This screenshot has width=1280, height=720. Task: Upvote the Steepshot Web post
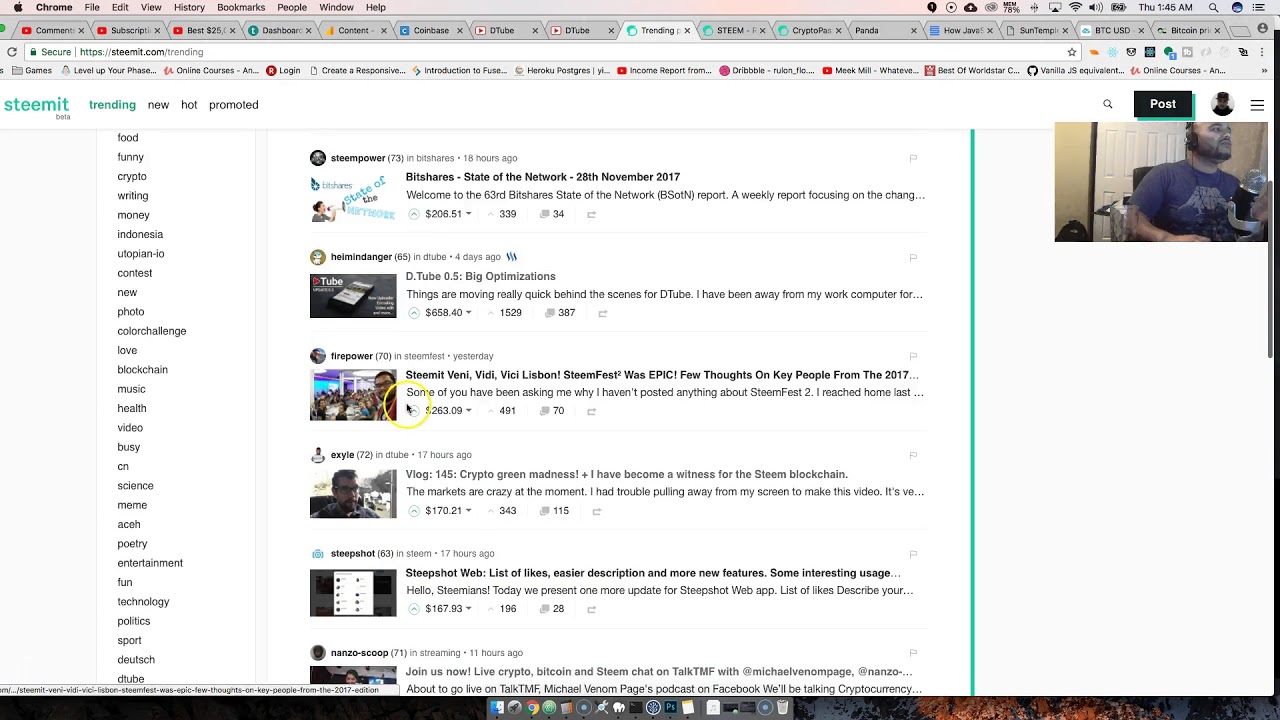click(x=414, y=609)
